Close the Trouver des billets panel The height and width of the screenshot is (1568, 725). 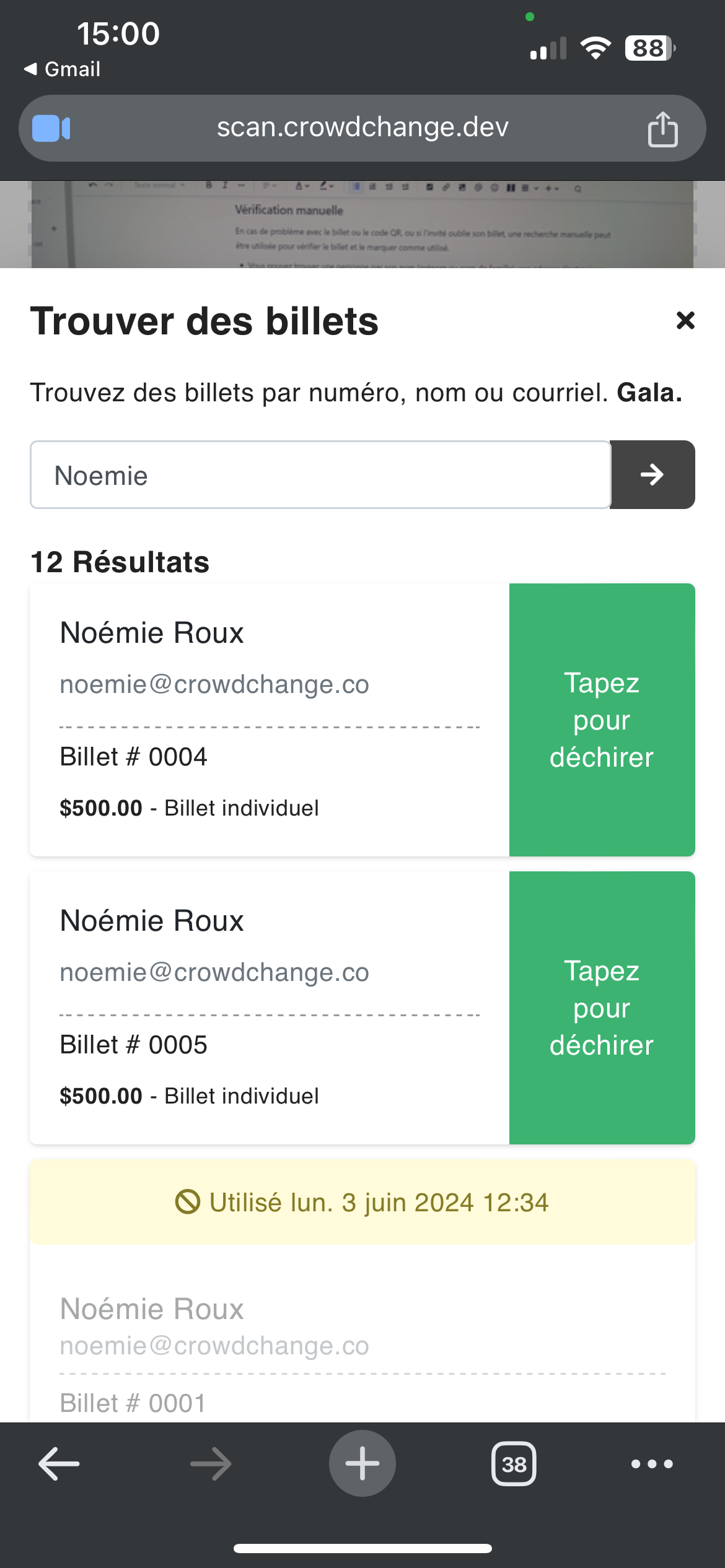tap(685, 320)
